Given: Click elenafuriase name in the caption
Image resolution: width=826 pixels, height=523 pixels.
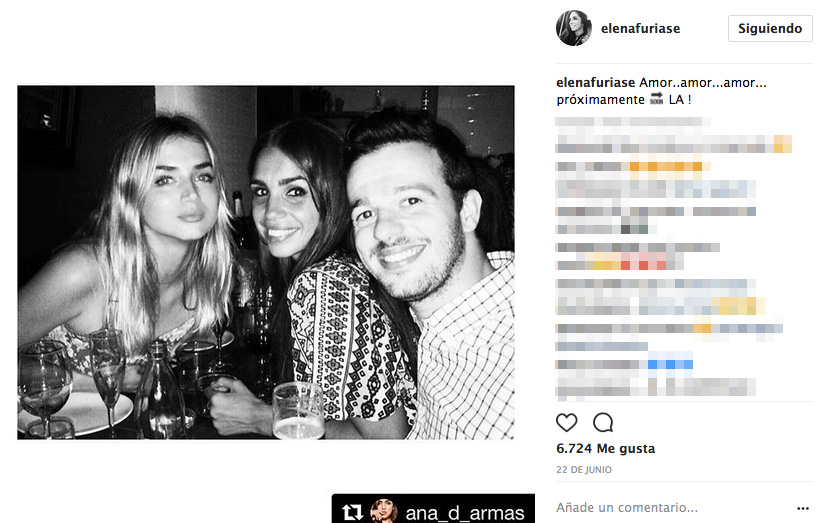Looking at the screenshot, I should [x=595, y=83].
